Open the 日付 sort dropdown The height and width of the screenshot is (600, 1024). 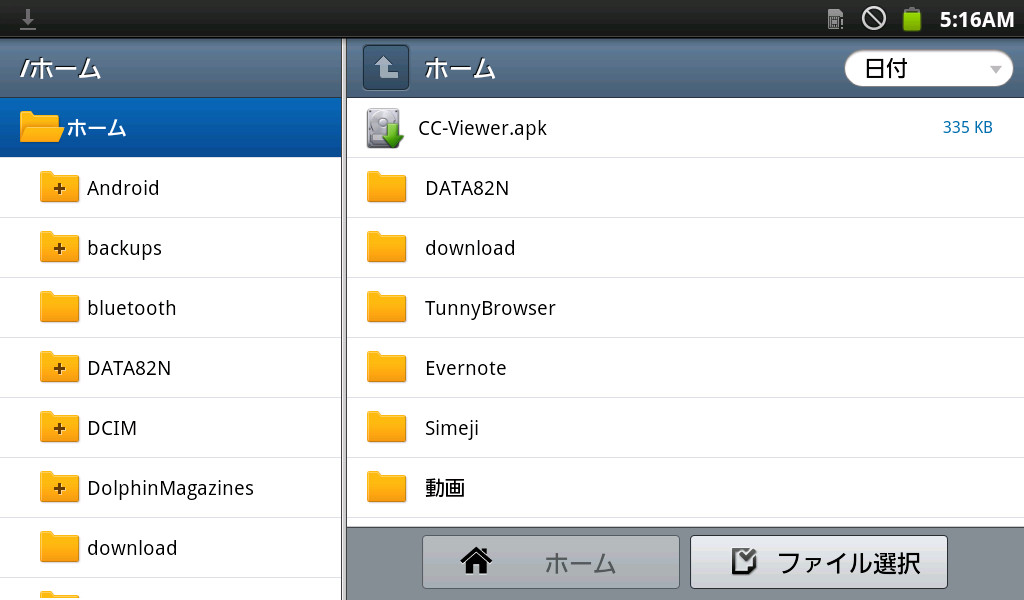(x=927, y=68)
